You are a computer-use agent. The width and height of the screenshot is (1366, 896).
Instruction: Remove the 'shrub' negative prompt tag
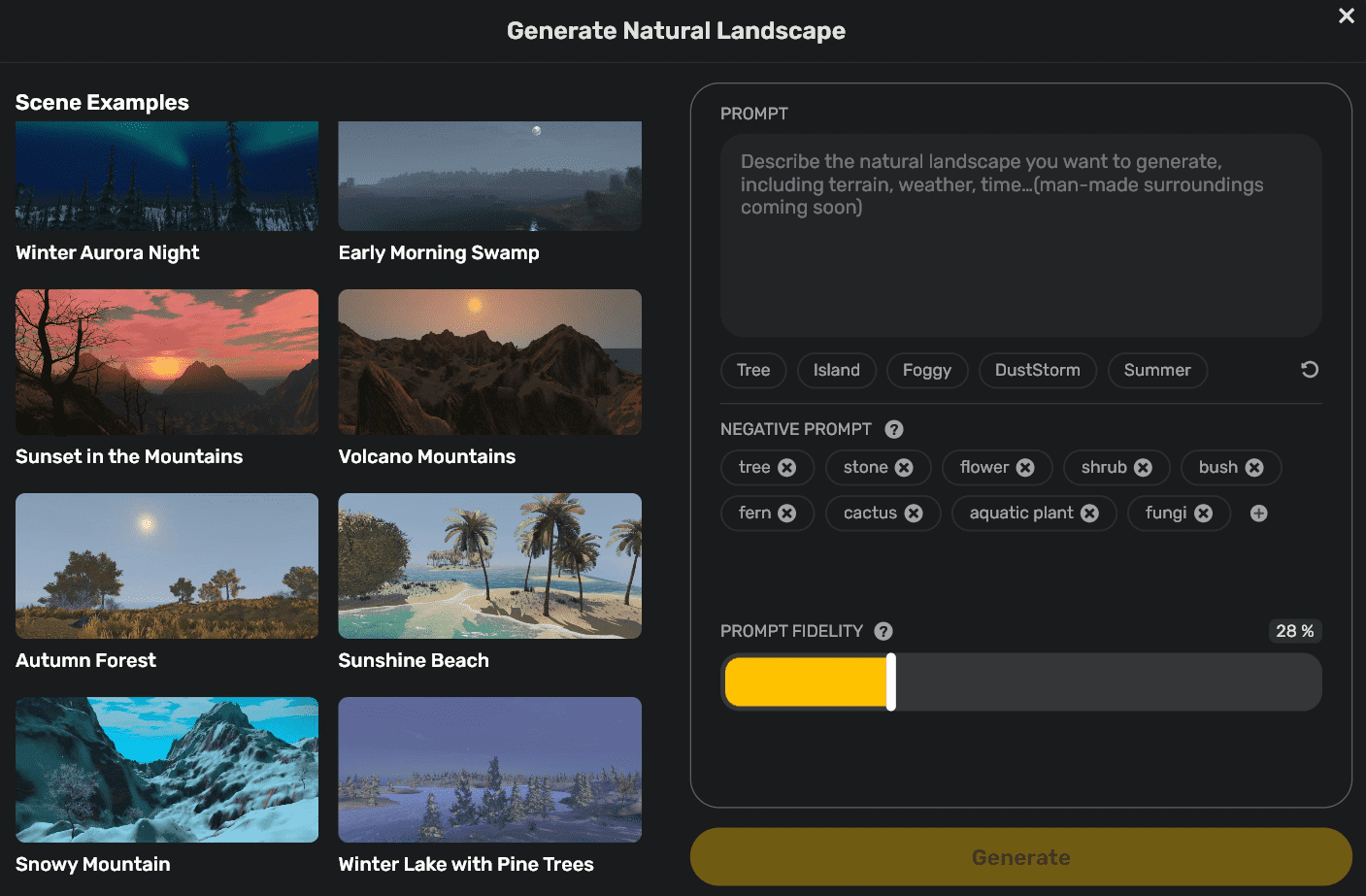coord(1143,468)
